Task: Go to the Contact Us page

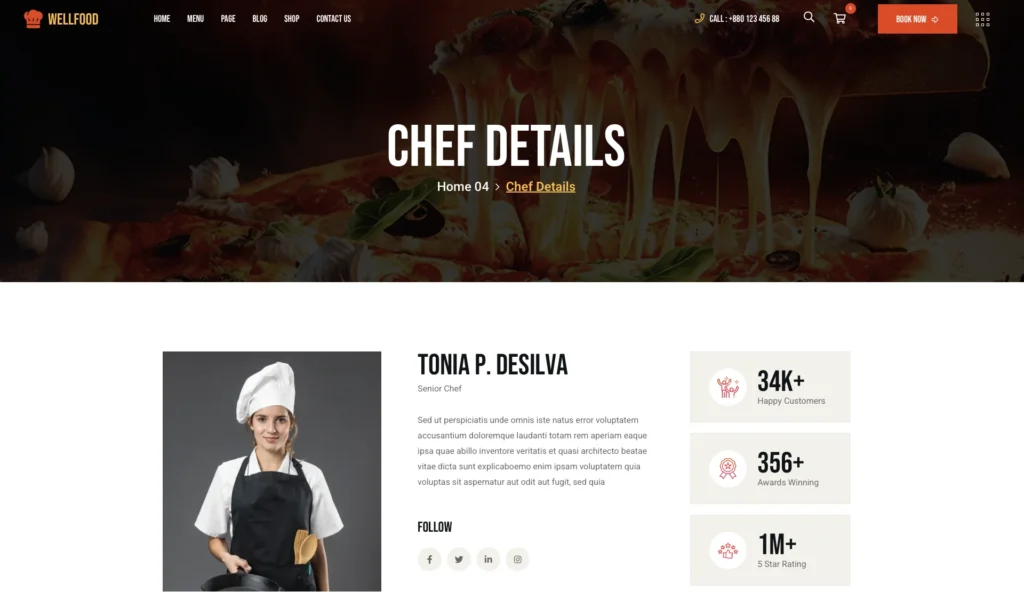Action: coord(333,19)
